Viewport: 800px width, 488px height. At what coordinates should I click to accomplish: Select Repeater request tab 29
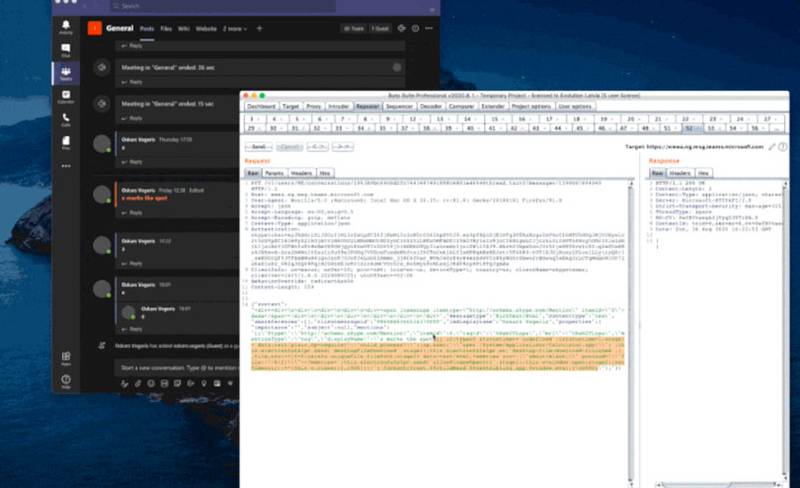[x=252, y=128]
